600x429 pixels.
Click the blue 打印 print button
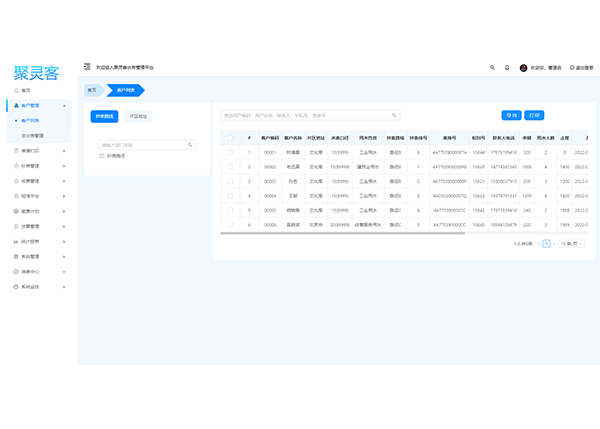pos(534,115)
